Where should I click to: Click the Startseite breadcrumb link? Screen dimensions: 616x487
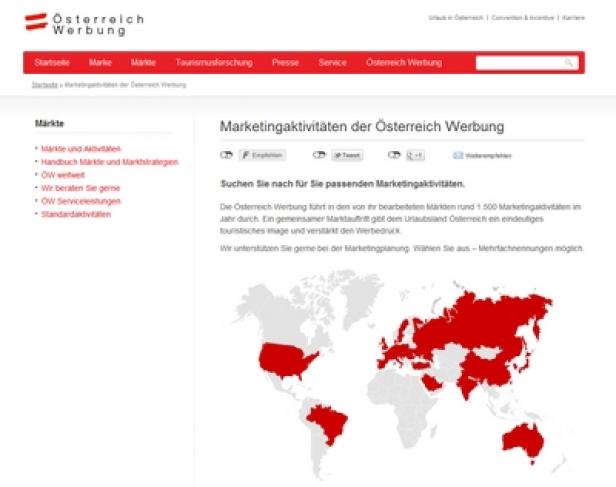tap(45, 85)
